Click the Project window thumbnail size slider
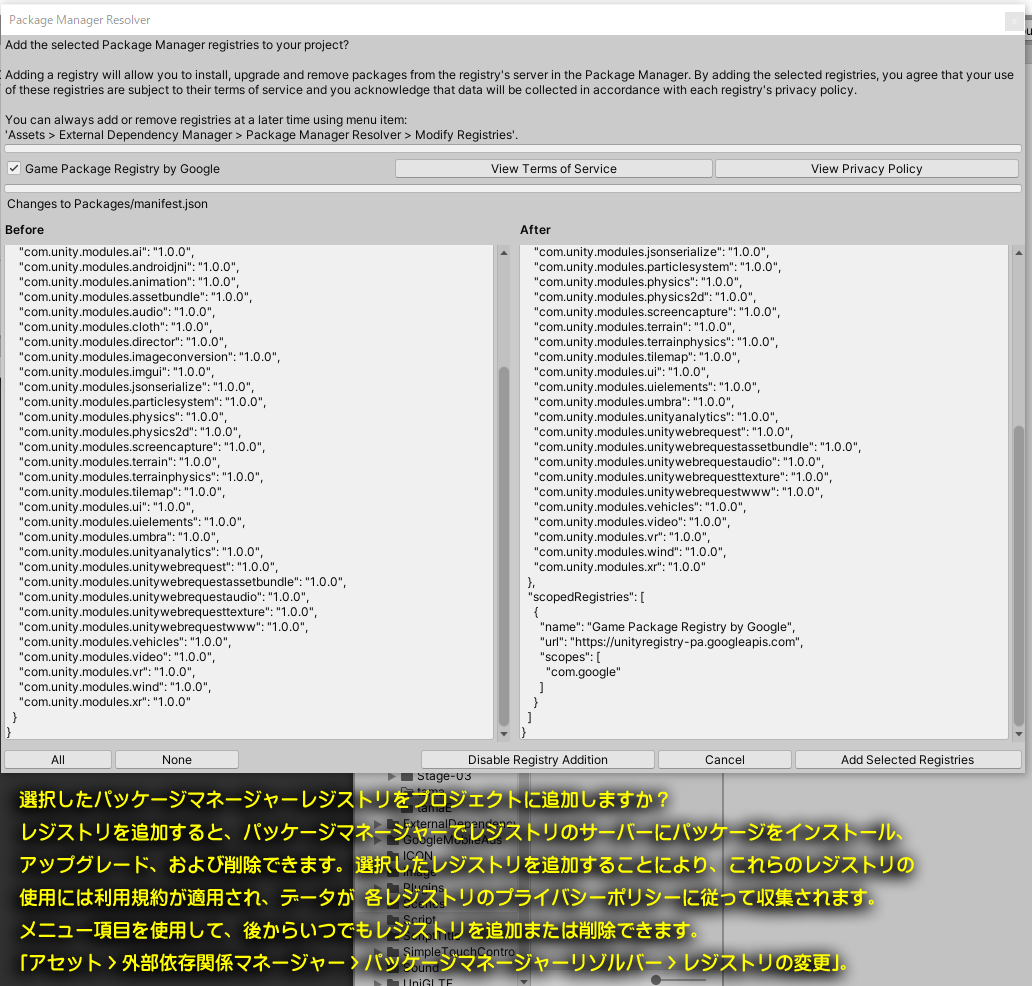Viewport: 1032px width, 986px height. (x=656, y=980)
